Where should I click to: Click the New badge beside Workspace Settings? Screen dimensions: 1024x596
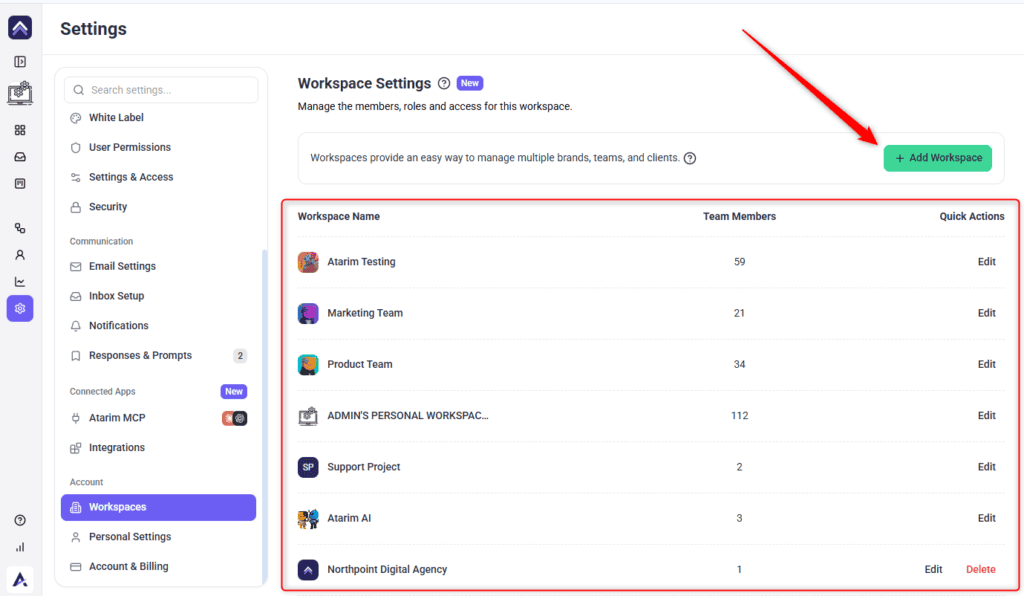coord(470,84)
